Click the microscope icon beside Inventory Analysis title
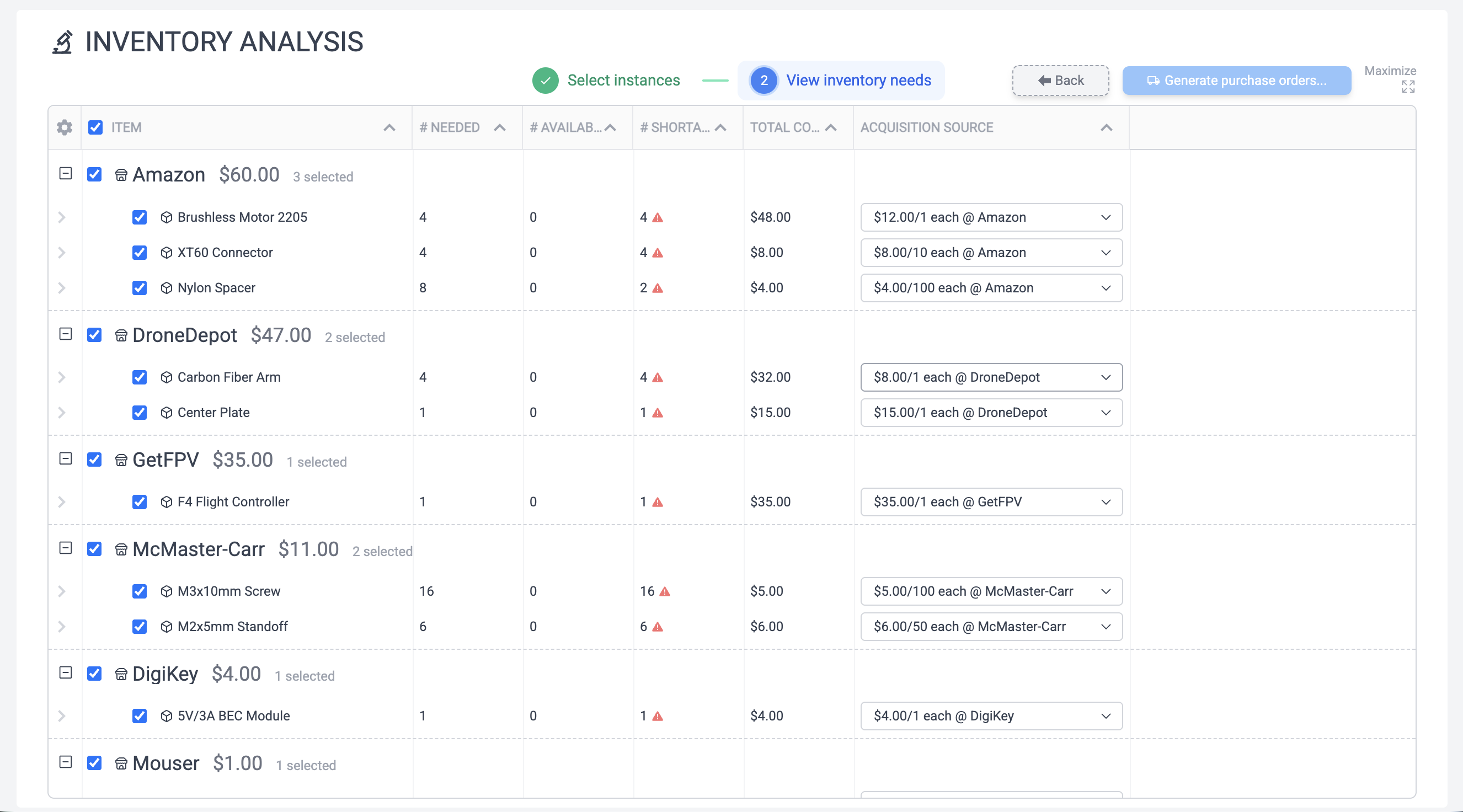 click(x=62, y=41)
